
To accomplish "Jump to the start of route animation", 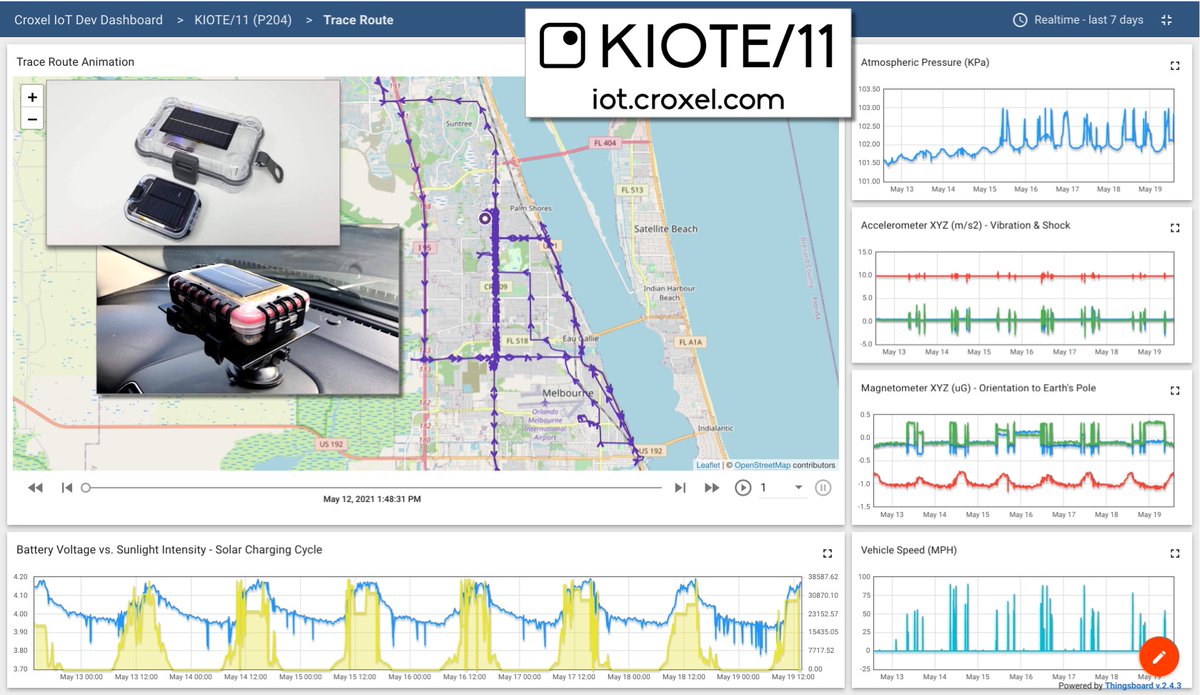I will 67,488.
